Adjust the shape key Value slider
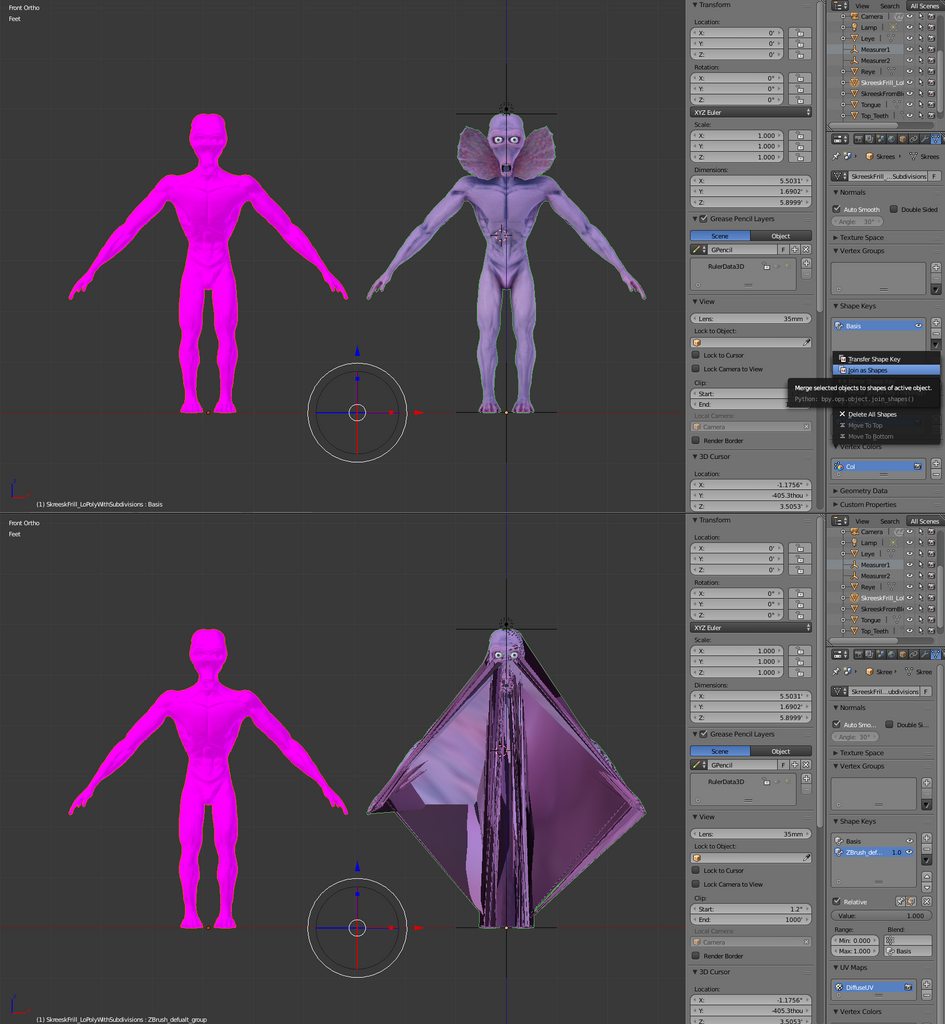 tap(882, 916)
